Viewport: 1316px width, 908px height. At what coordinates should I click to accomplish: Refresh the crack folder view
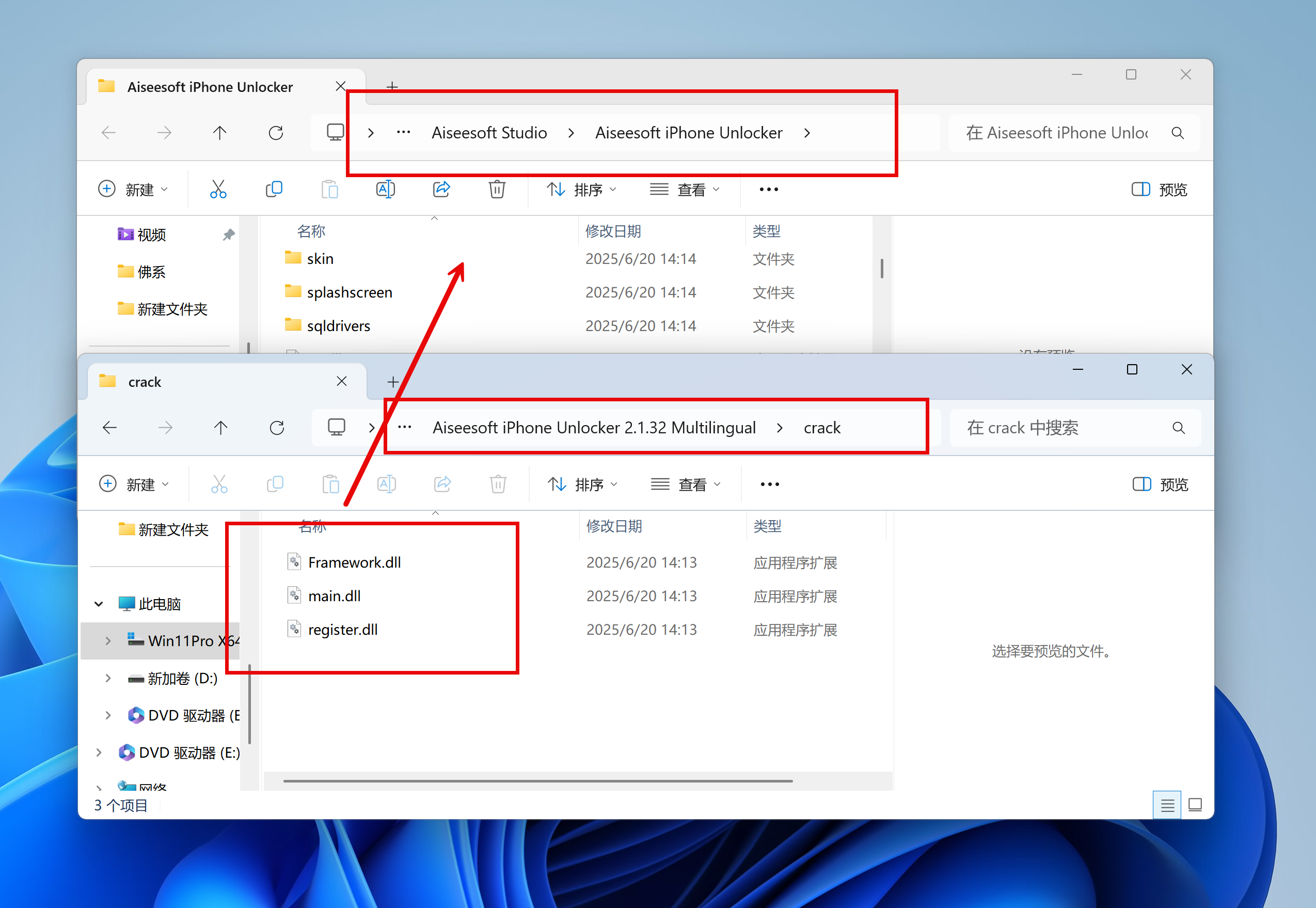pyautogui.click(x=277, y=427)
